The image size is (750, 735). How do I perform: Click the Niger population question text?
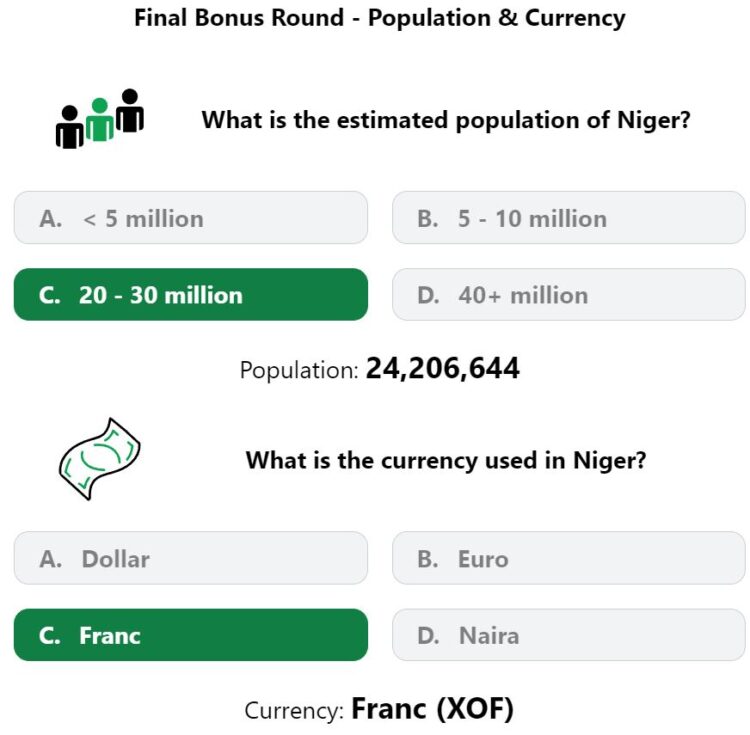coord(446,120)
